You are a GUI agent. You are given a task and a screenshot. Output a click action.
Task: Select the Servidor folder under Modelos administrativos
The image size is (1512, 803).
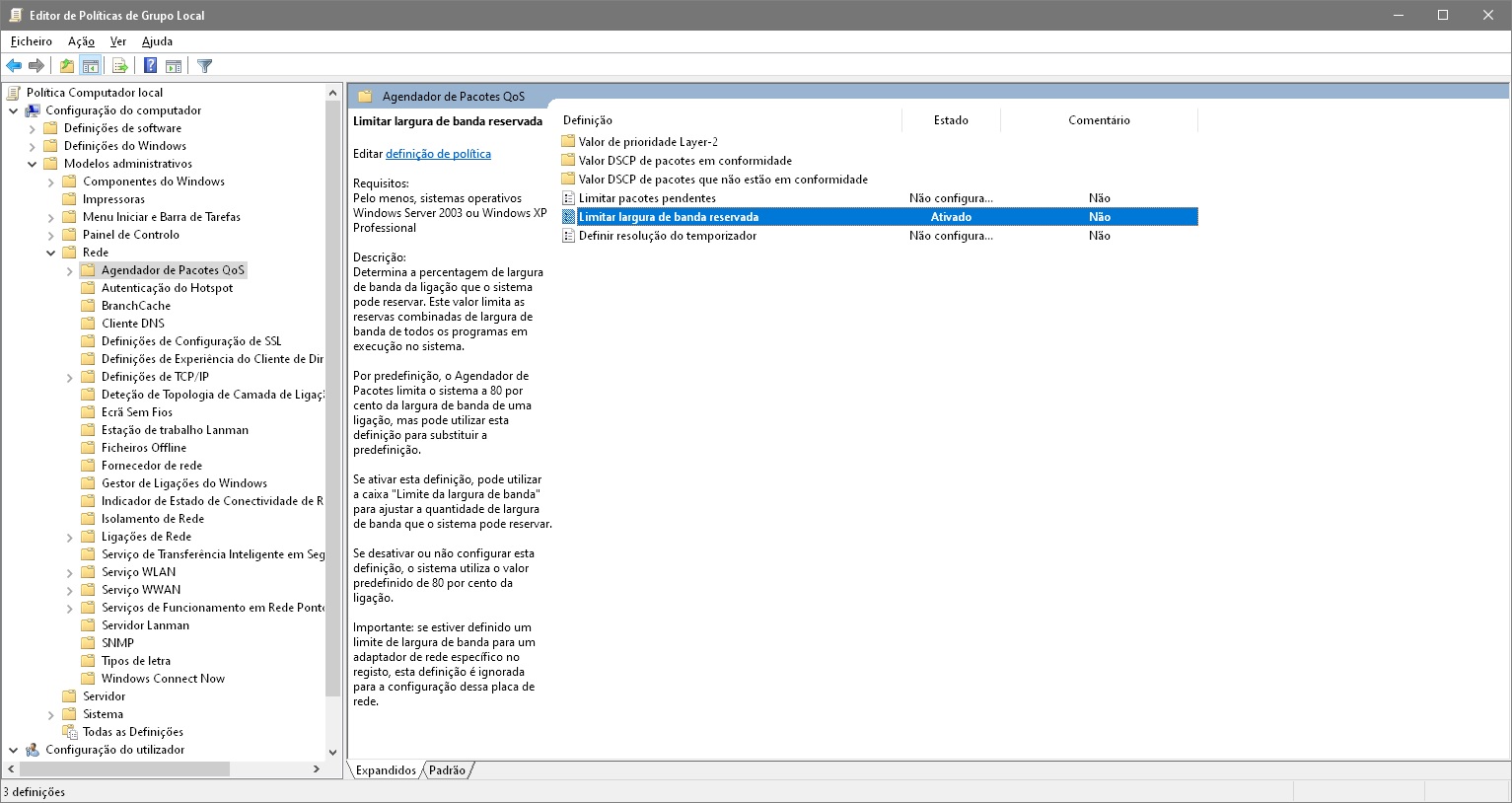pyautogui.click(x=104, y=696)
